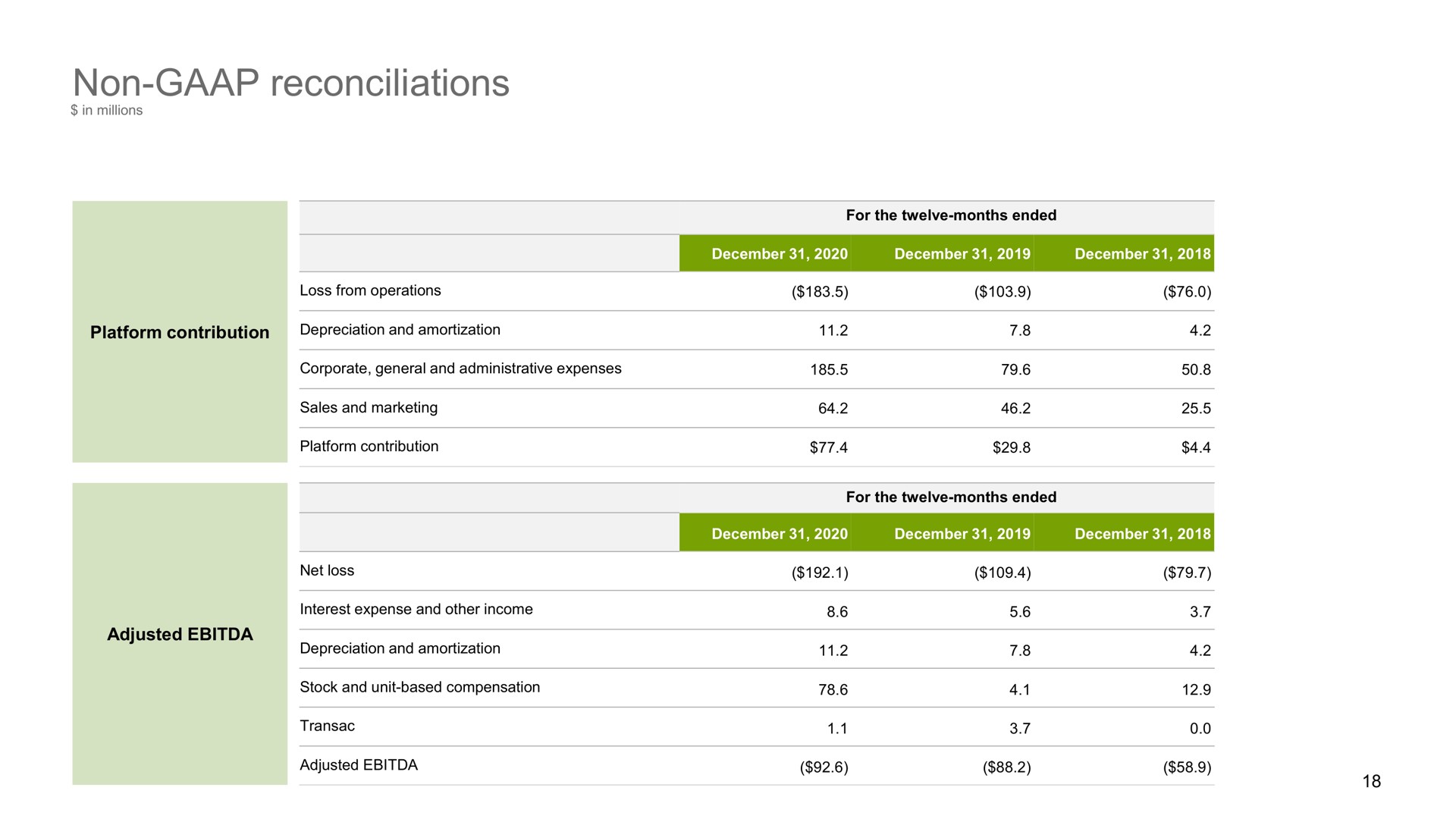Select the 79.6 value

(1015, 369)
